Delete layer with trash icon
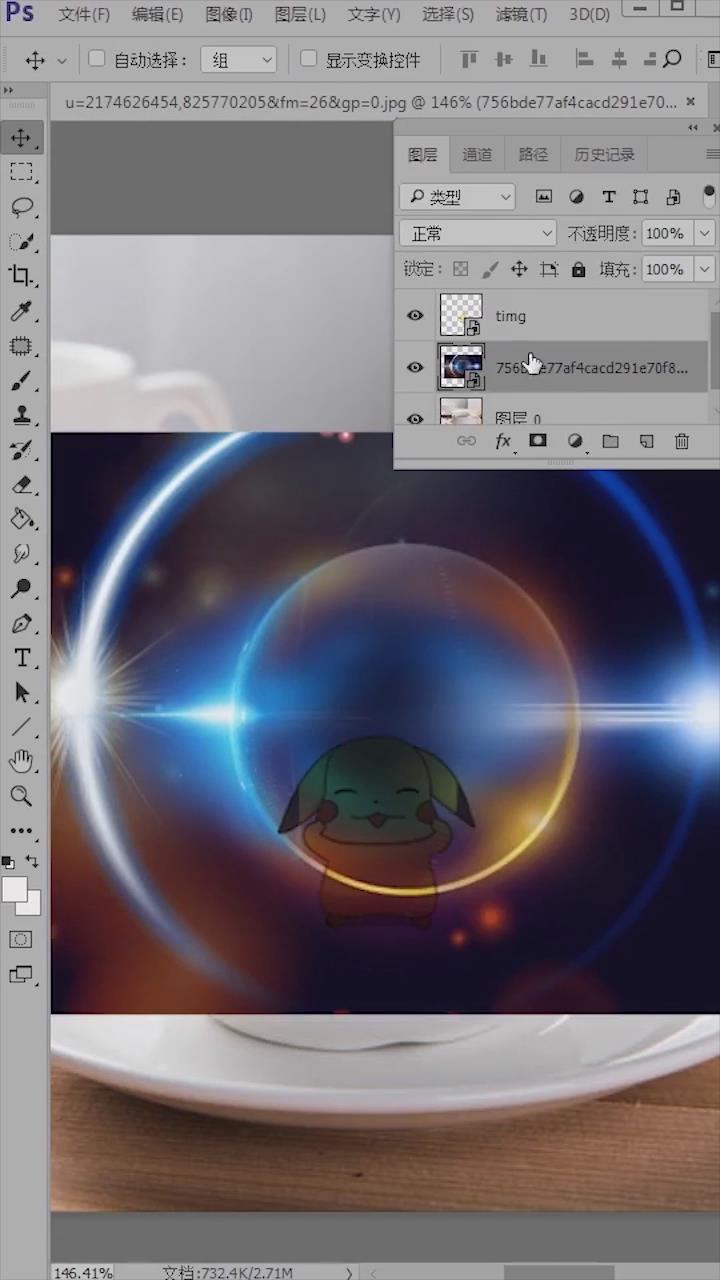720x1280 pixels. click(682, 441)
